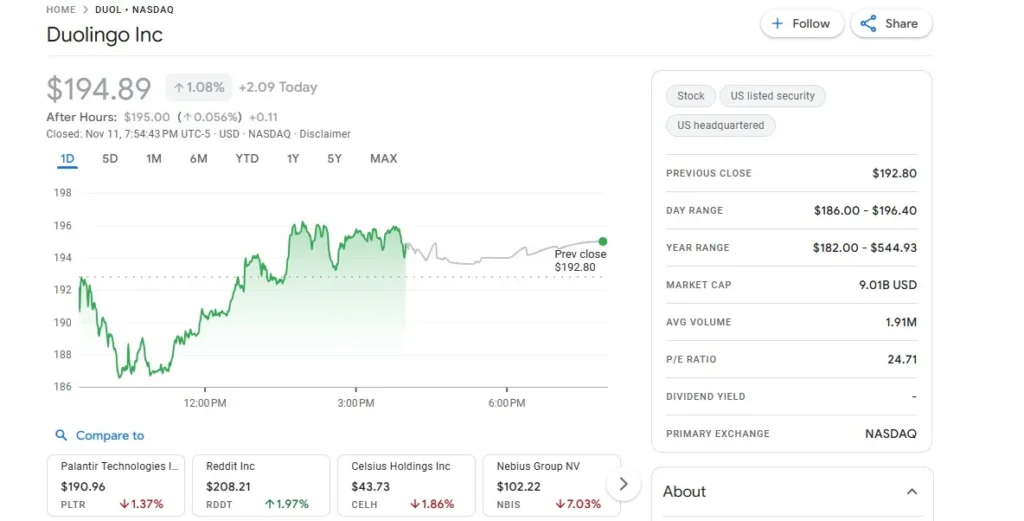Open the Reddit Inc stock card
The width and height of the screenshot is (1024, 521).
tap(260, 485)
